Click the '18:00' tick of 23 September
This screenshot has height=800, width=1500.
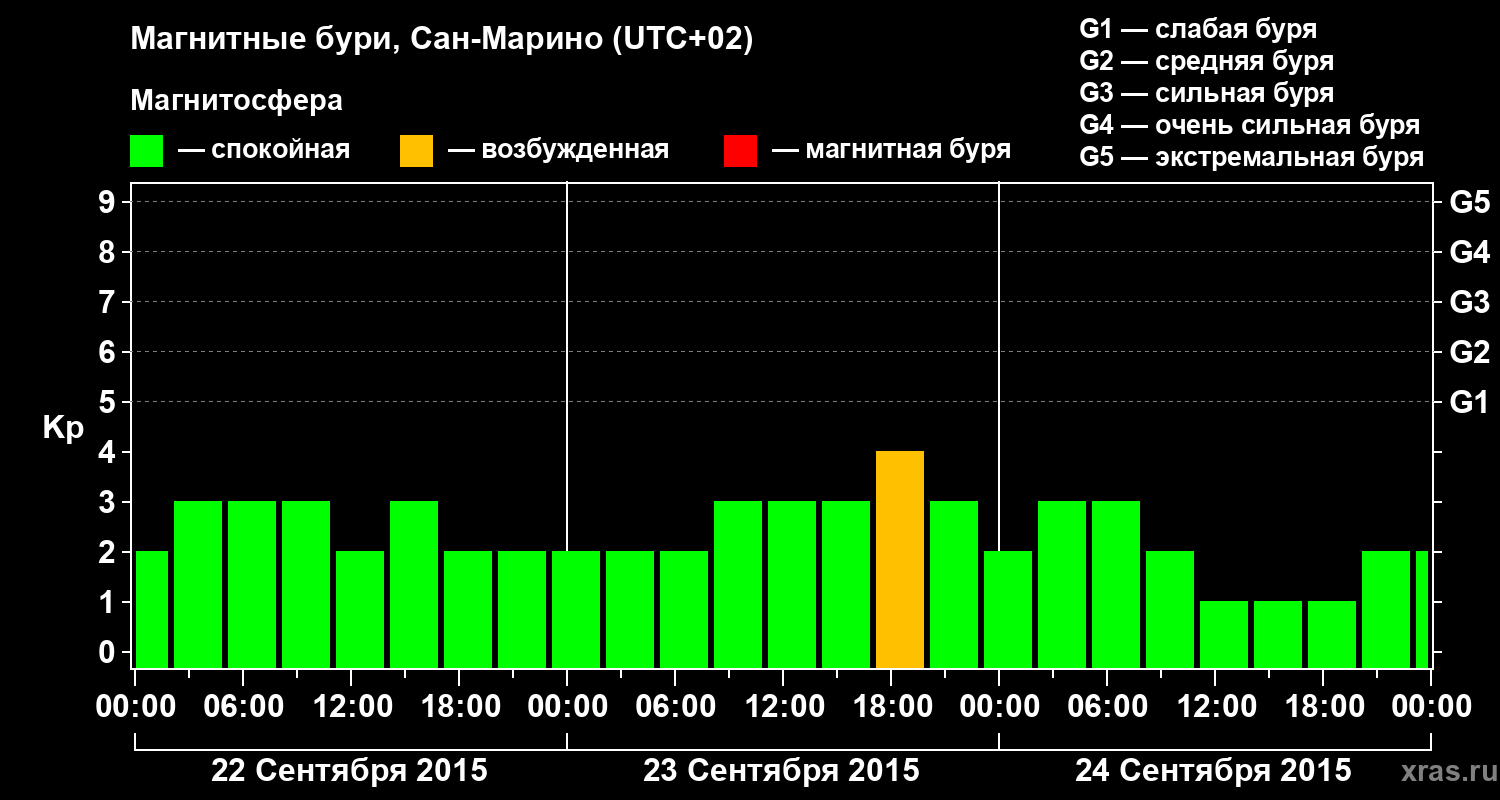(x=891, y=707)
